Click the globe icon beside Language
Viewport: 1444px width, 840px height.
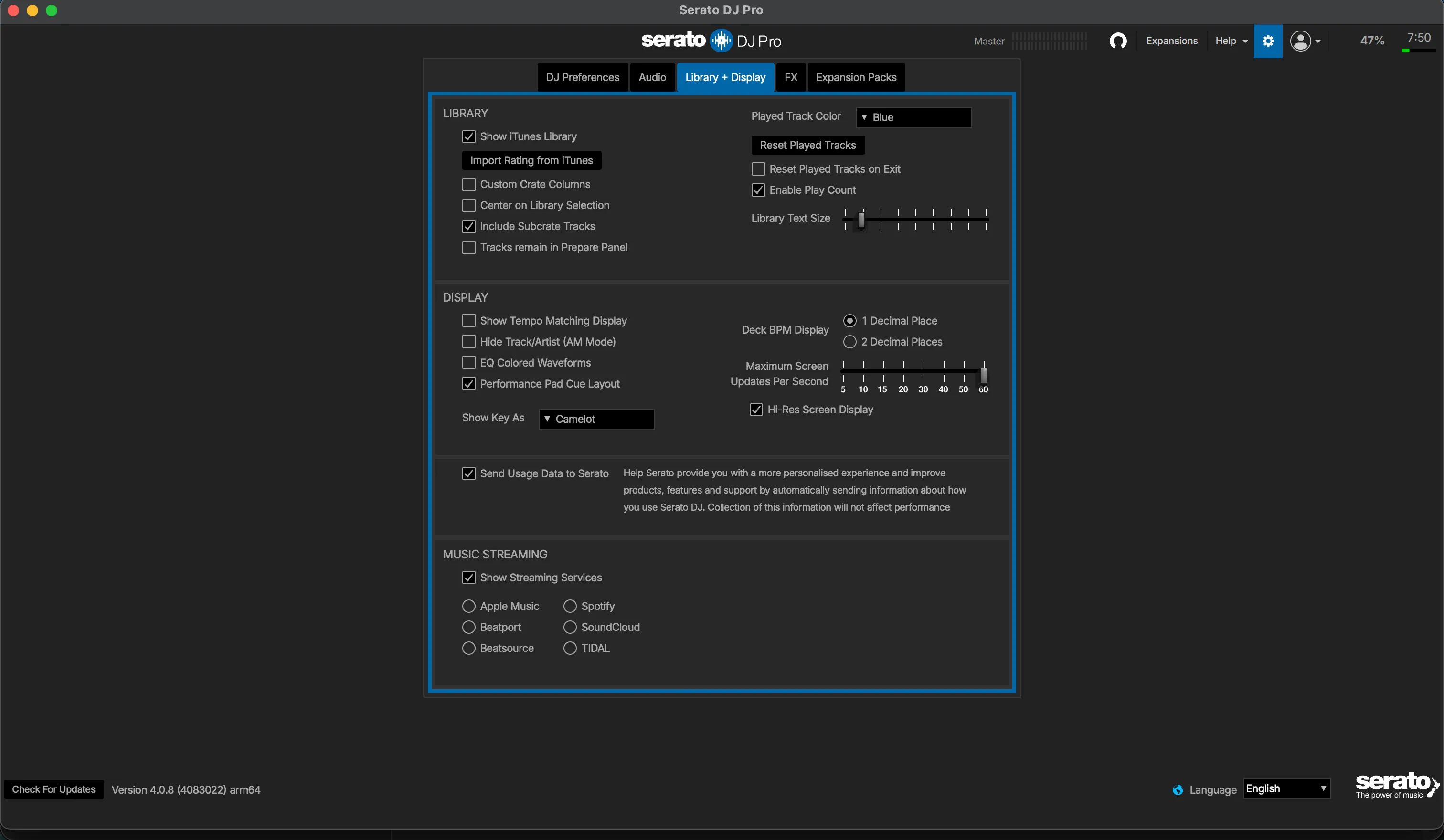[1178, 789]
